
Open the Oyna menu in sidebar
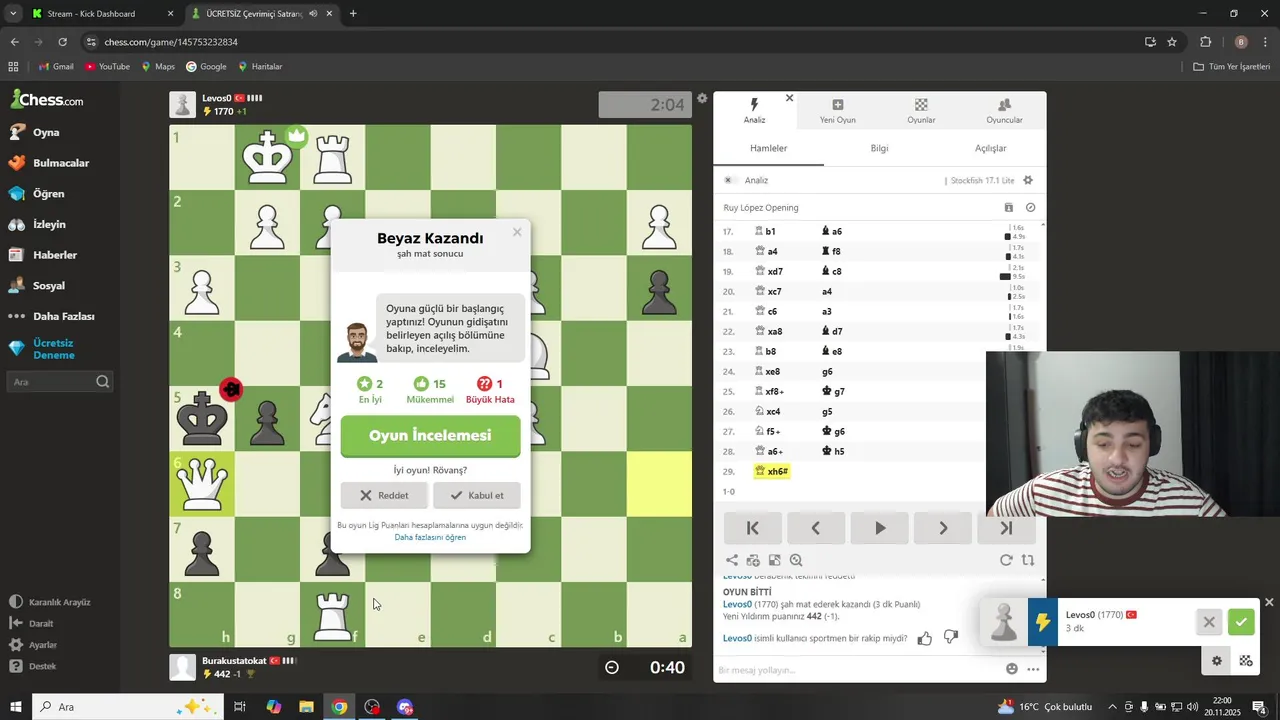point(47,132)
